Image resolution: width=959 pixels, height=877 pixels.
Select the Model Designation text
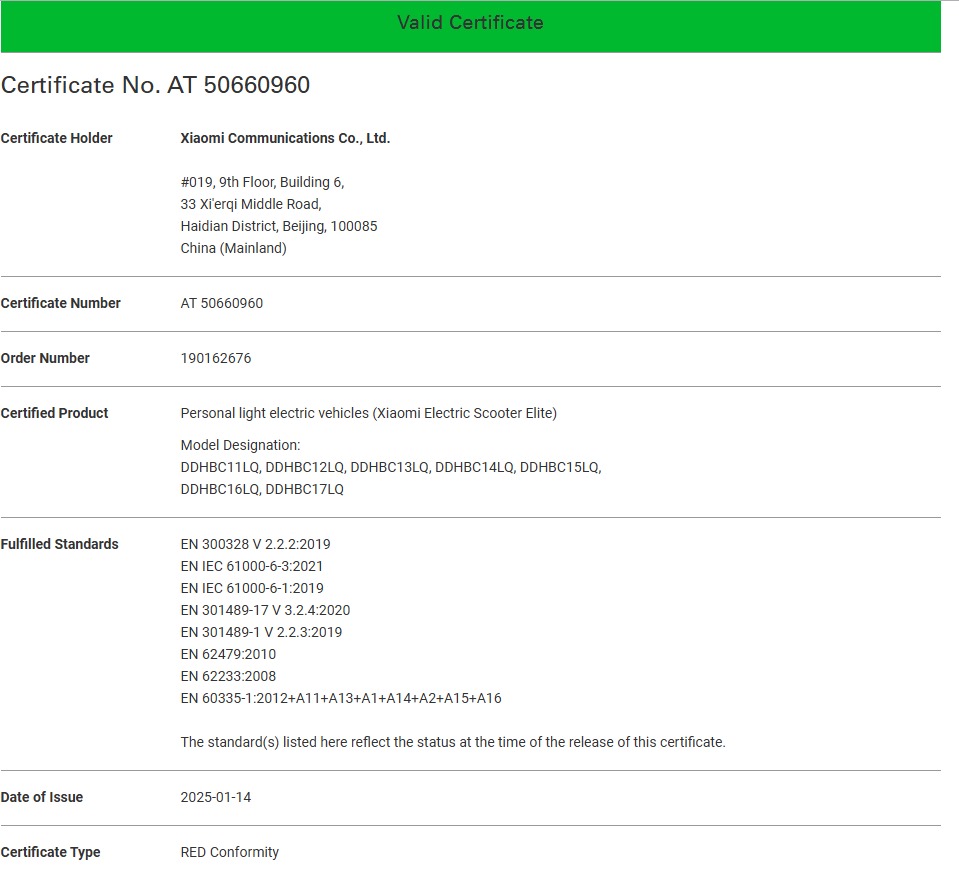click(x=240, y=445)
